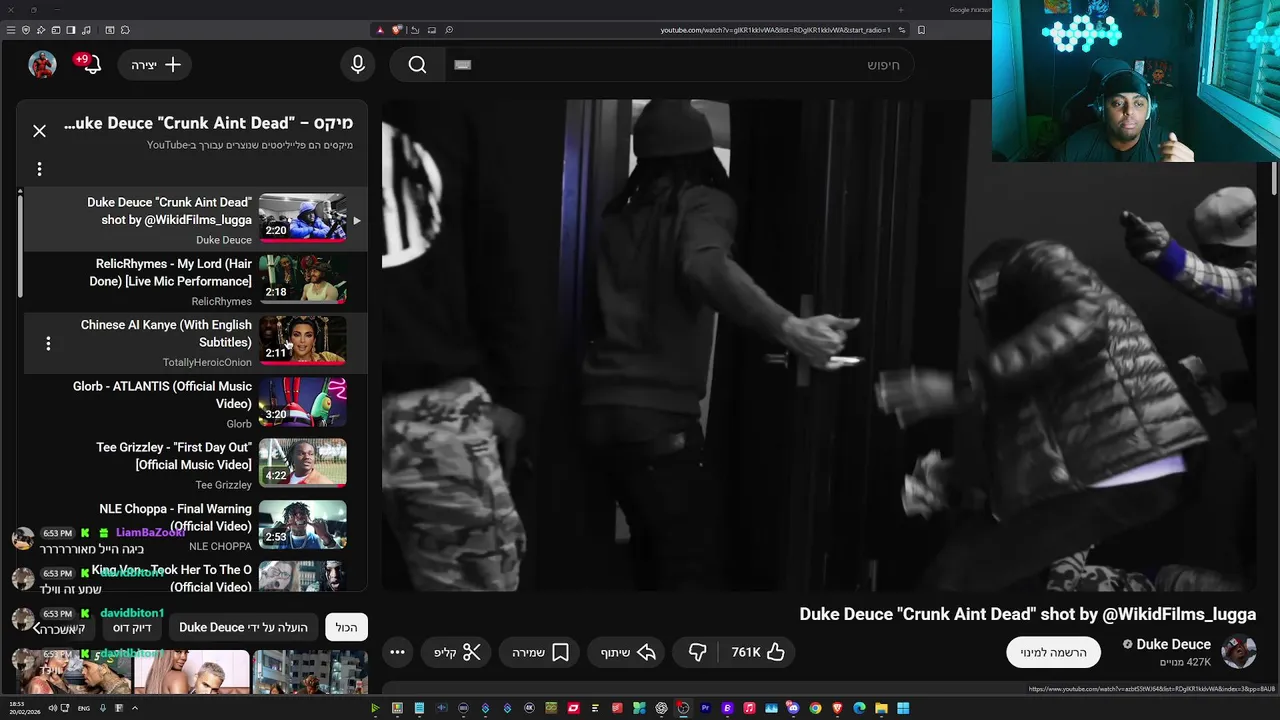Click the save button with bookmark icon
The width and height of the screenshot is (1280, 720).
541,652
